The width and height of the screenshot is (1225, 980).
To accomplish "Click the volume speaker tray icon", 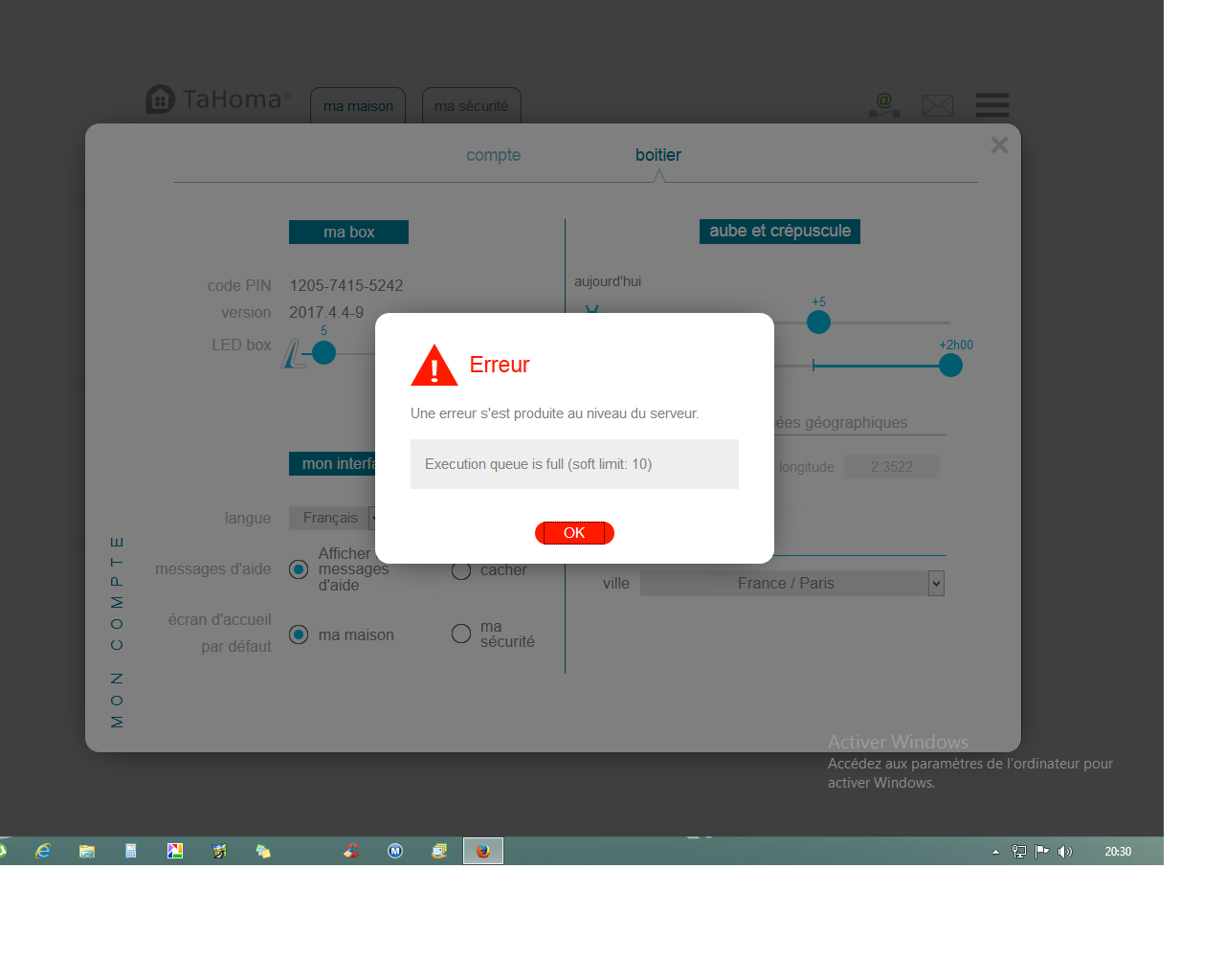I will (1065, 852).
